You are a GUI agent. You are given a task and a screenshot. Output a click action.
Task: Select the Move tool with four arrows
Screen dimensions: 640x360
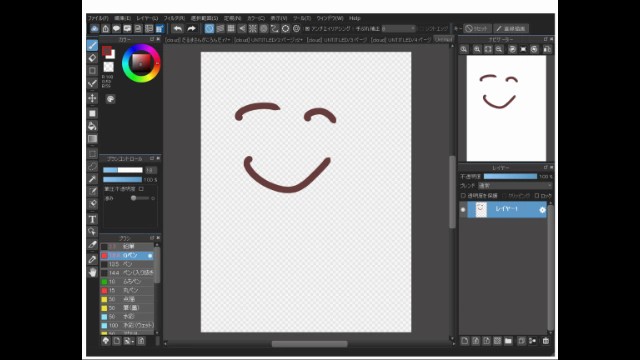93,98
